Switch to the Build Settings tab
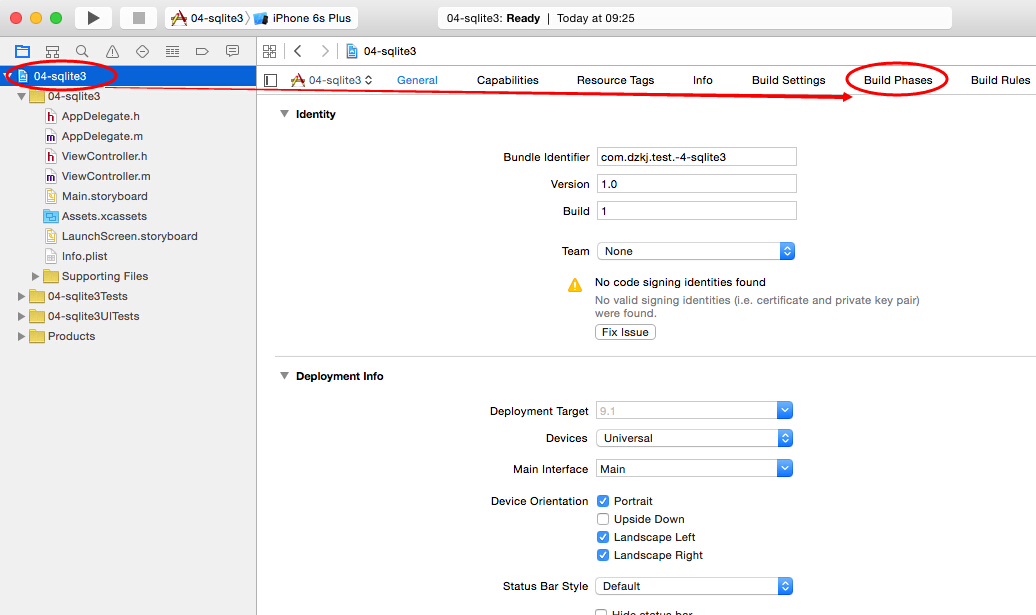This screenshot has width=1036, height=615. click(788, 80)
